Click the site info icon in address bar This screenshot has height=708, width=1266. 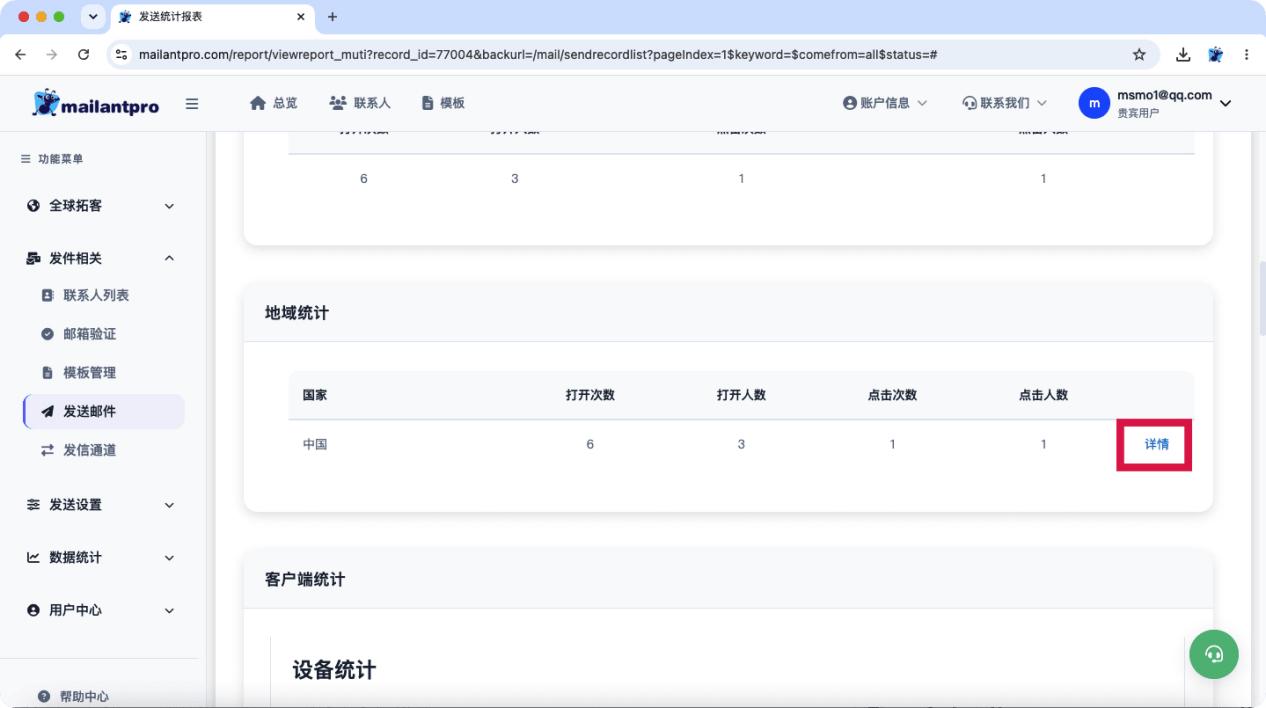pos(122,55)
